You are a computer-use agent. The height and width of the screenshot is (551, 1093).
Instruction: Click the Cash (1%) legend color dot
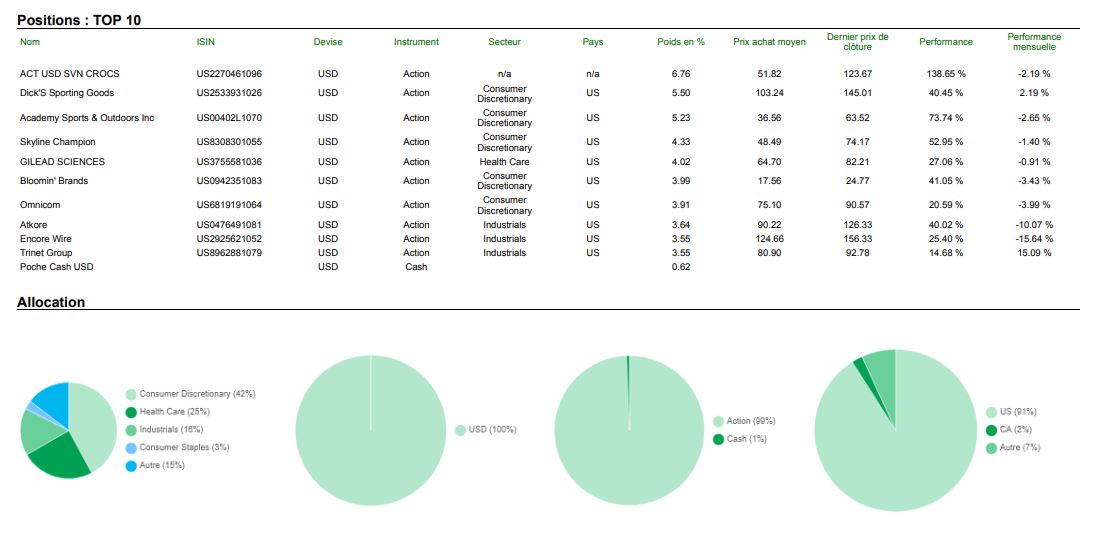719,439
